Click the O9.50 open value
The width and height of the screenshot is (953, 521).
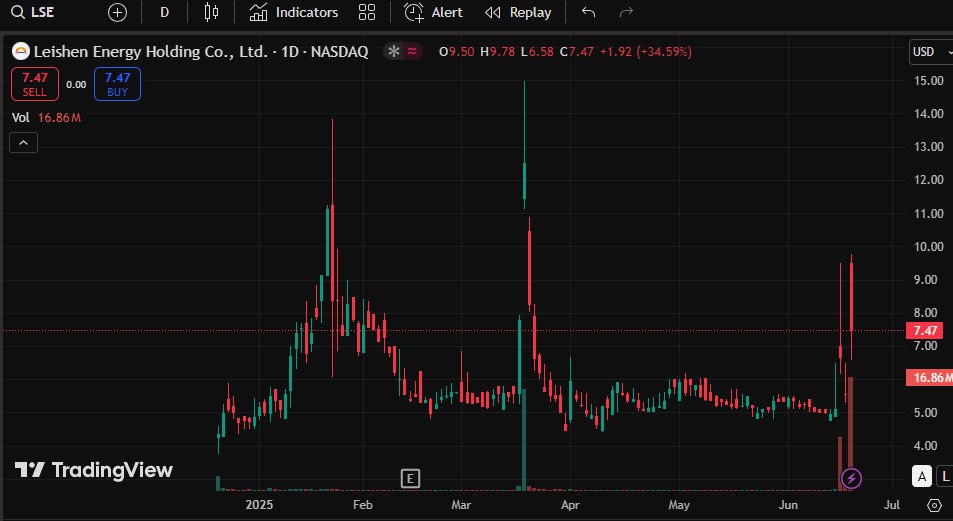pos(456,52)
